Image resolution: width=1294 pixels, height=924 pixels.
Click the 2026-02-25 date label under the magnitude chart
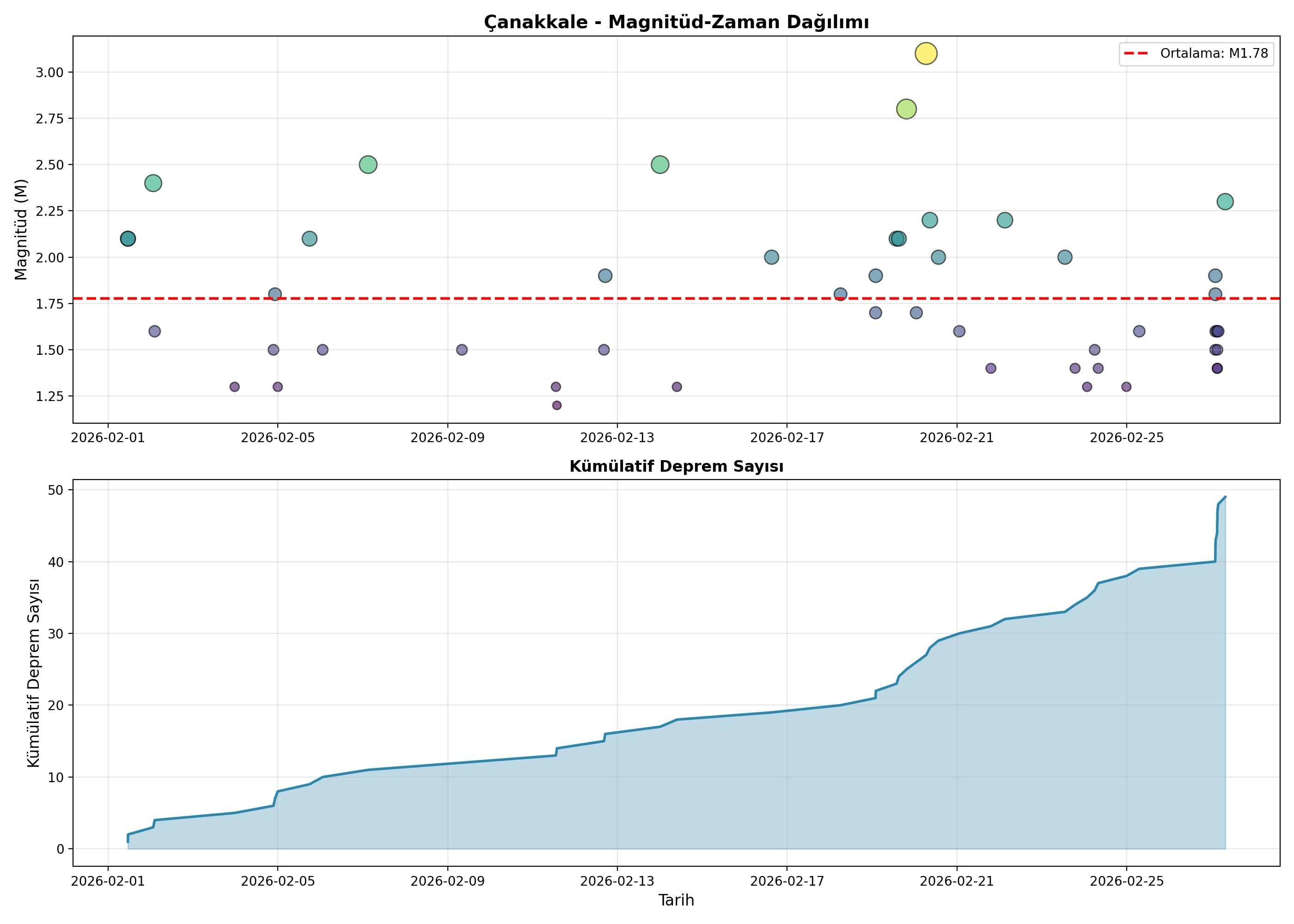click(x=1127, y=438)
